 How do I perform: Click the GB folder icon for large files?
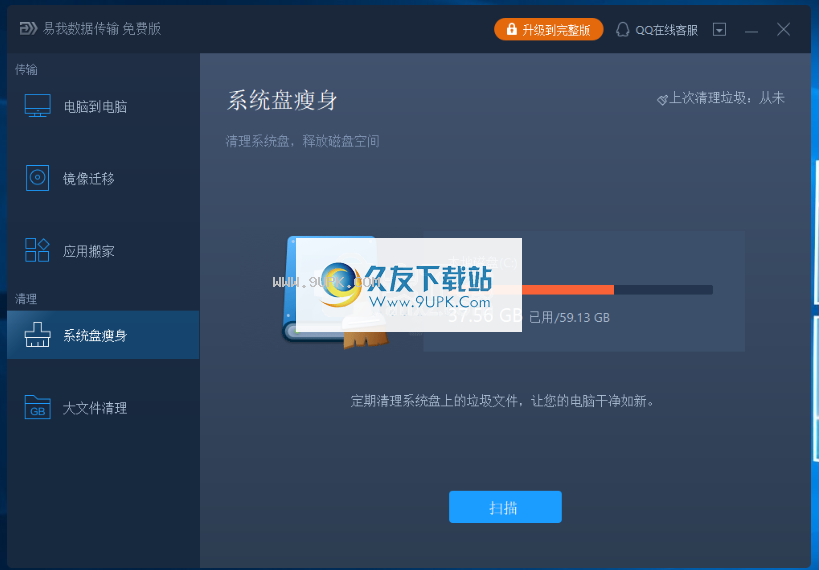click(38, 407)
